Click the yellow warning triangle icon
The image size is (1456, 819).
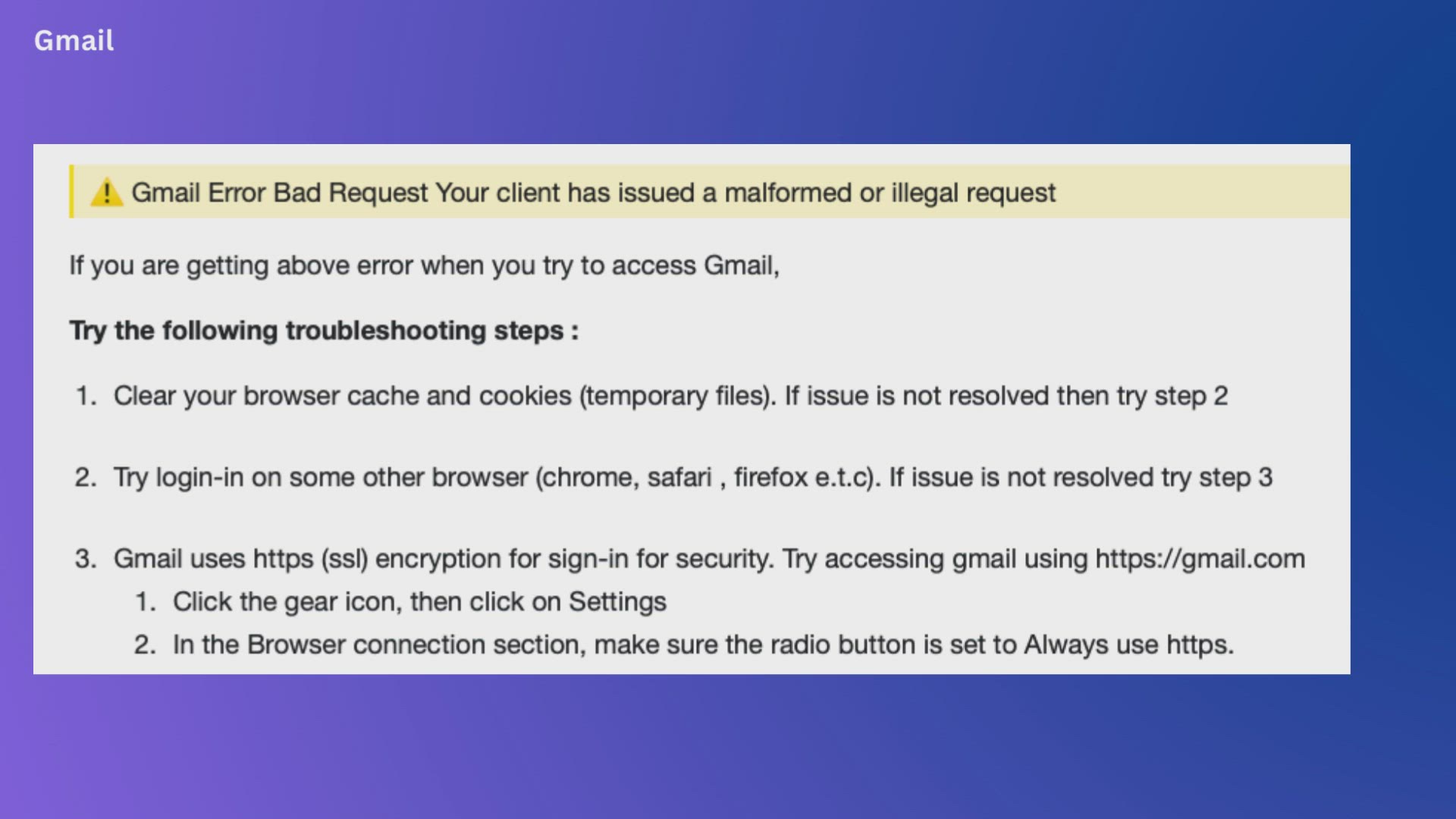coord(106,193)
